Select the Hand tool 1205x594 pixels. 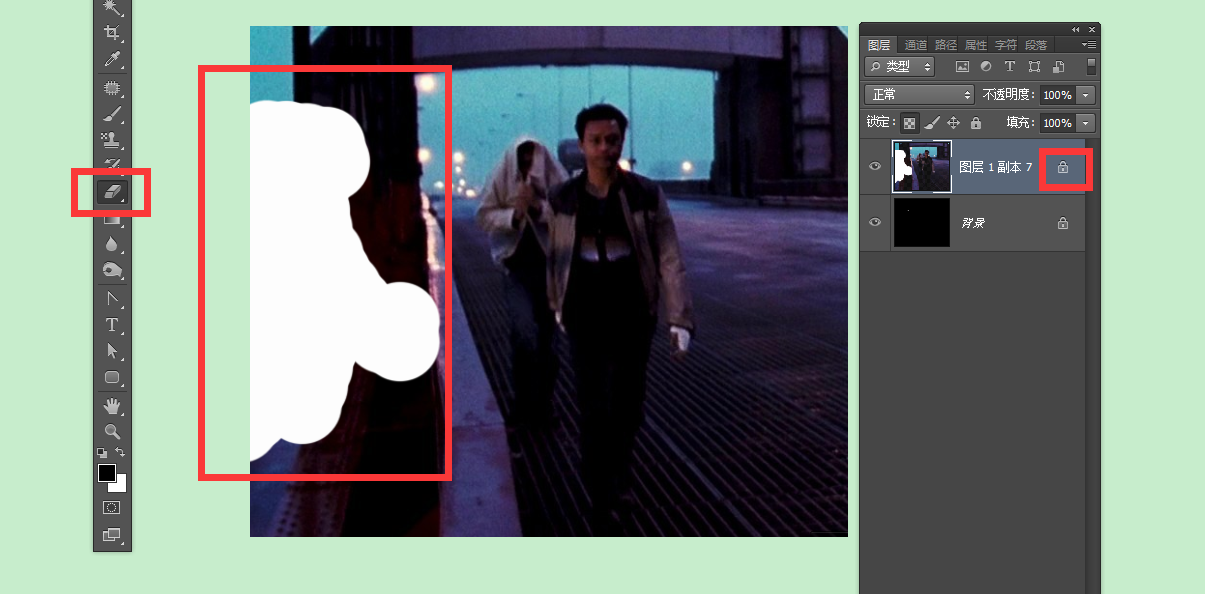112,405
